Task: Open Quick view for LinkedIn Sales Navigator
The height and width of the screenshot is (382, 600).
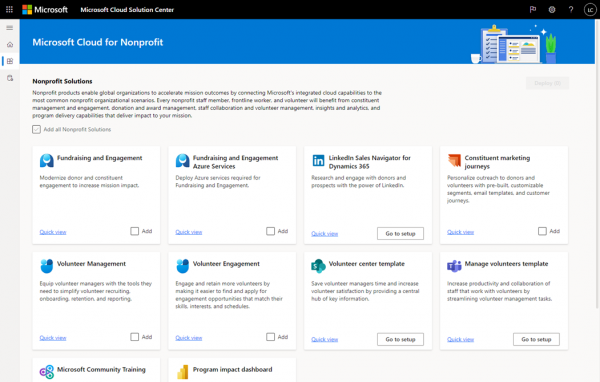Action: tap(324, 233)
